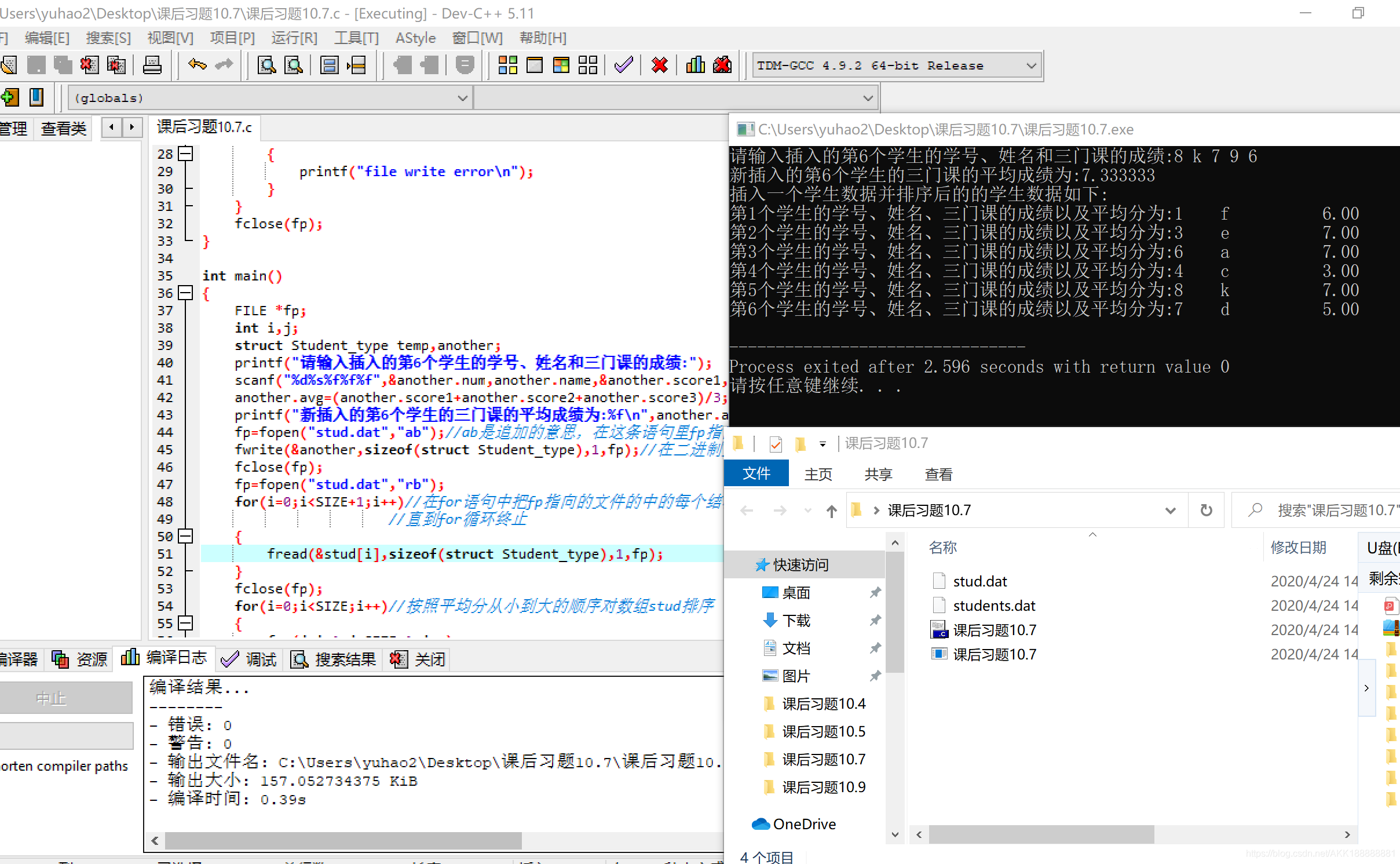Viewport: 1400px width, 864px height.
Task: Click the Close file toolbar icon
Action: coord(89,65)
